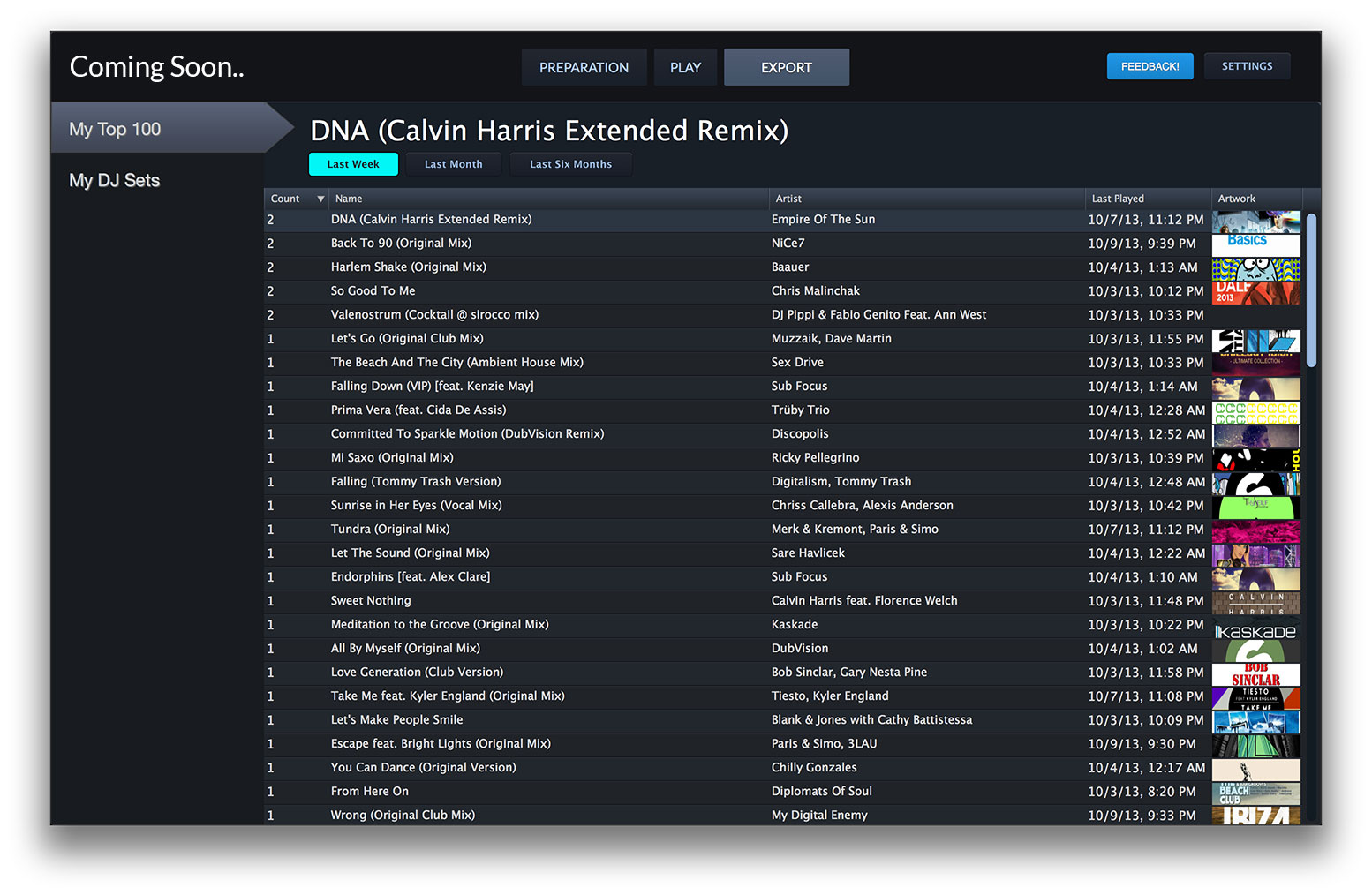The width and height of the screenshot is (1372, 895).
Task: Click artist Merk & Kremont, Paris & Simo
Action: pyautogui.click(x=855, y=530)
